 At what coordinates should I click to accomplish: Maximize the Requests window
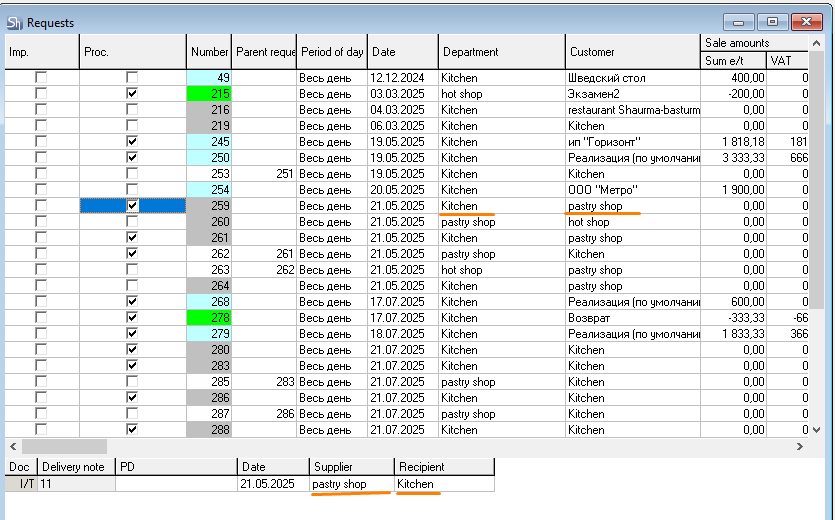[771, 21]
